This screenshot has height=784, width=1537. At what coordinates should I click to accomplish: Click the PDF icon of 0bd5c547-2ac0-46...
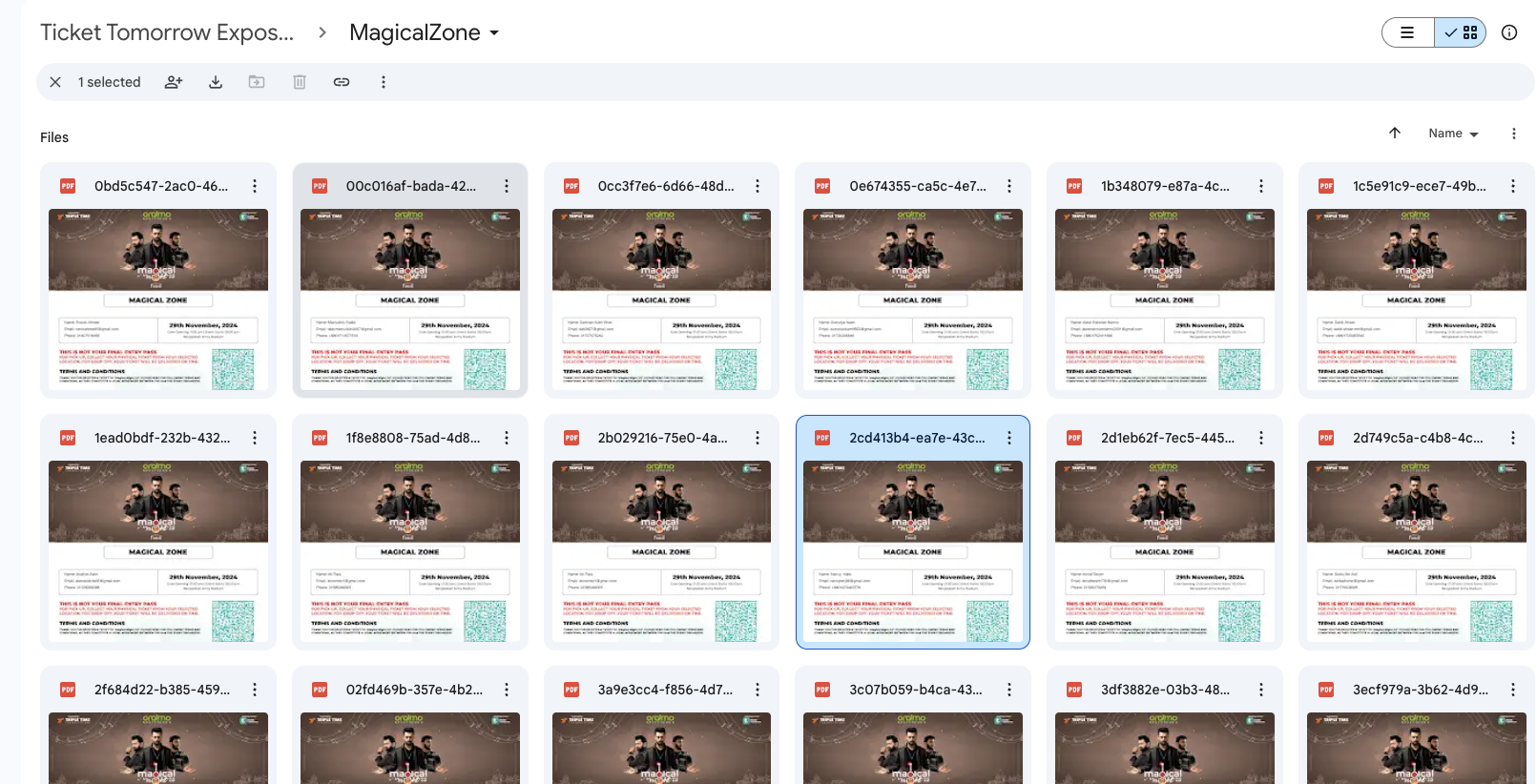click(x=68, y=186)
